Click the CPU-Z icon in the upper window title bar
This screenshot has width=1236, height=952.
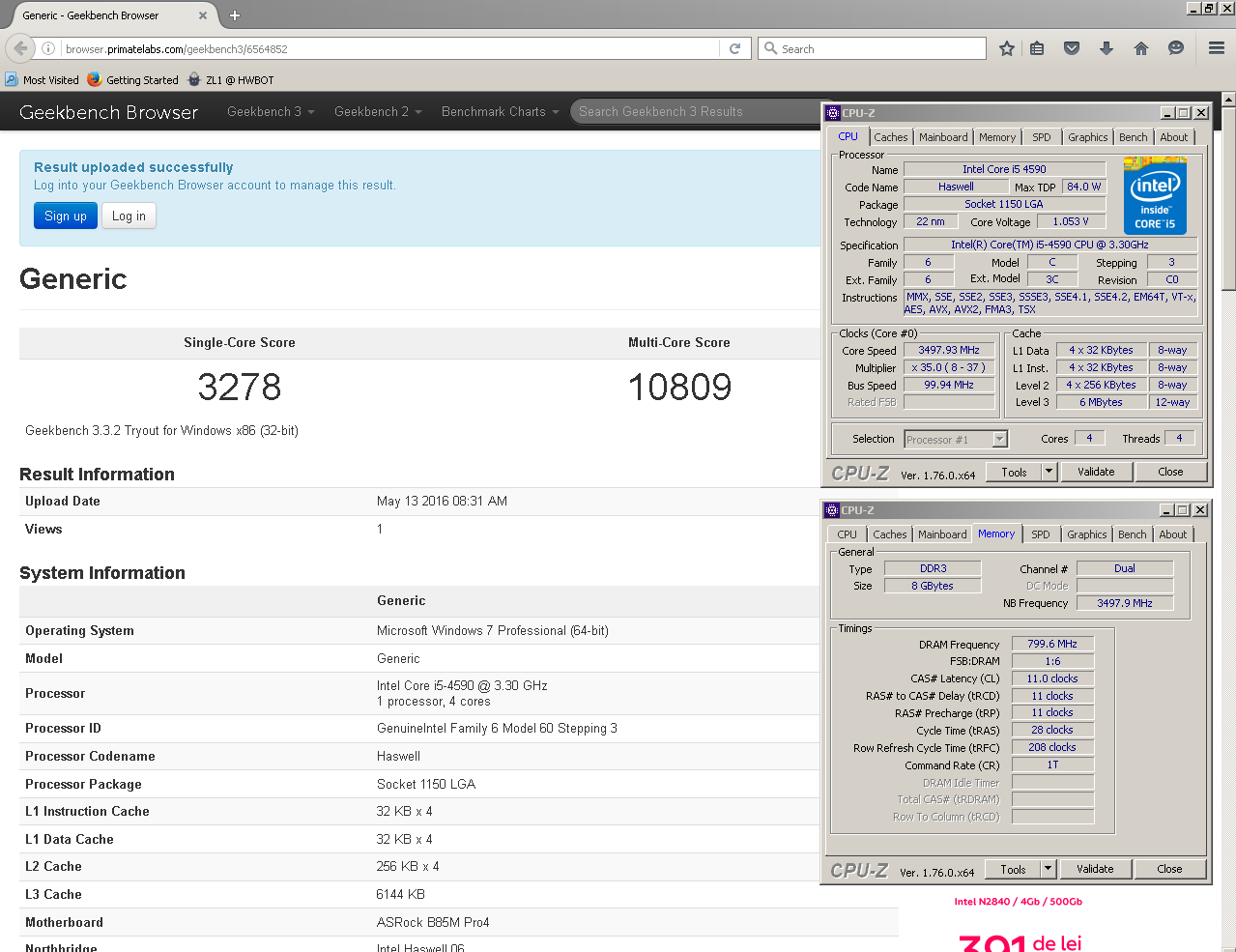[833, 113]
